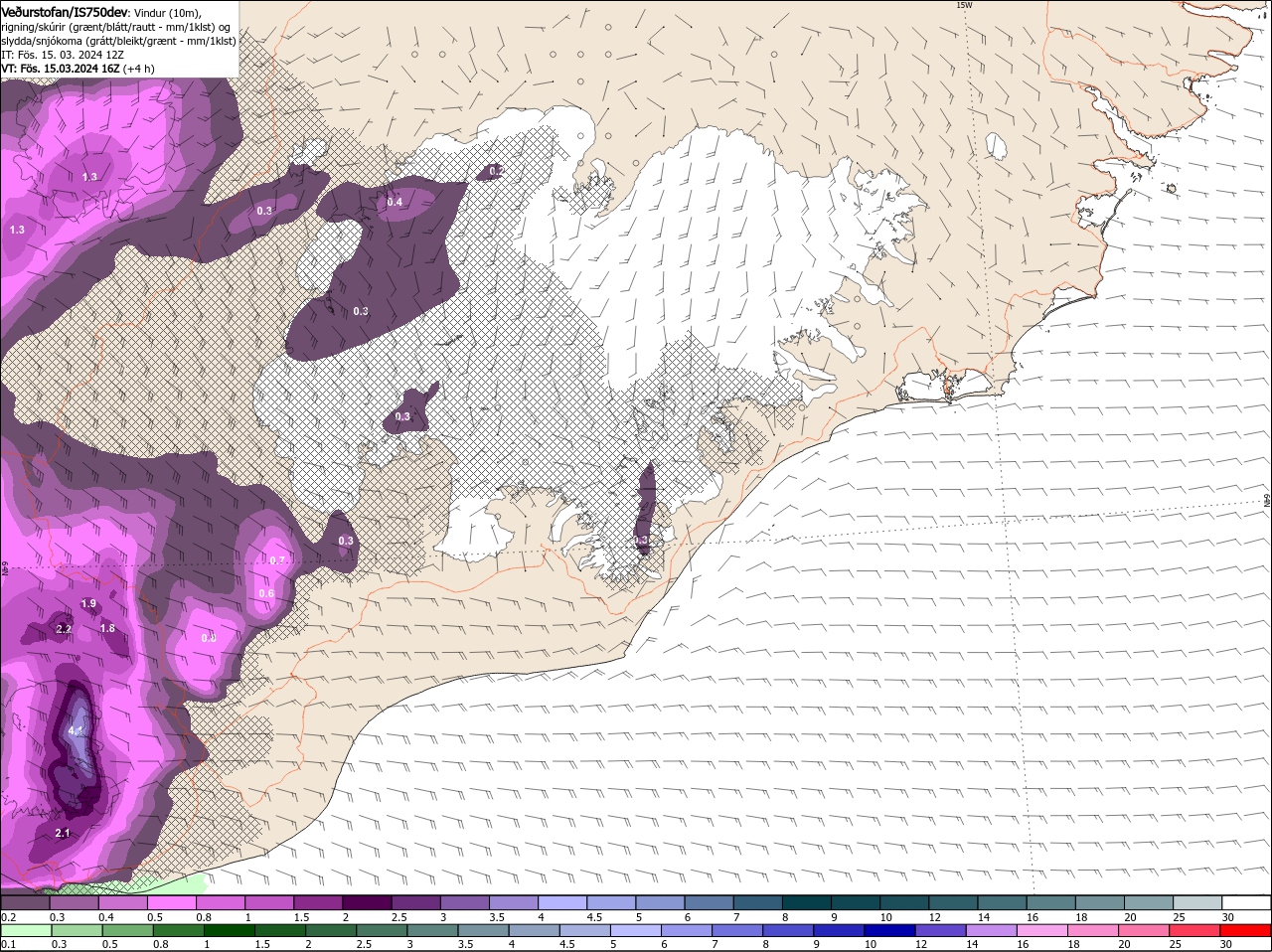Click the 0.1 label on the lower scale
This screenshot has height=952, width=1272.
tap(8, 945)
